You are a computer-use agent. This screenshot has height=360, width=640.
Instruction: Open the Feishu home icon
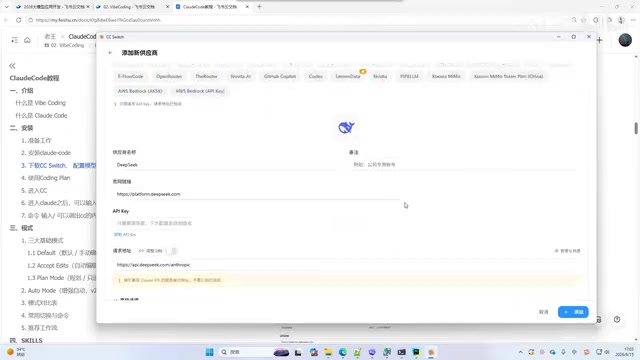coord(27,40)
